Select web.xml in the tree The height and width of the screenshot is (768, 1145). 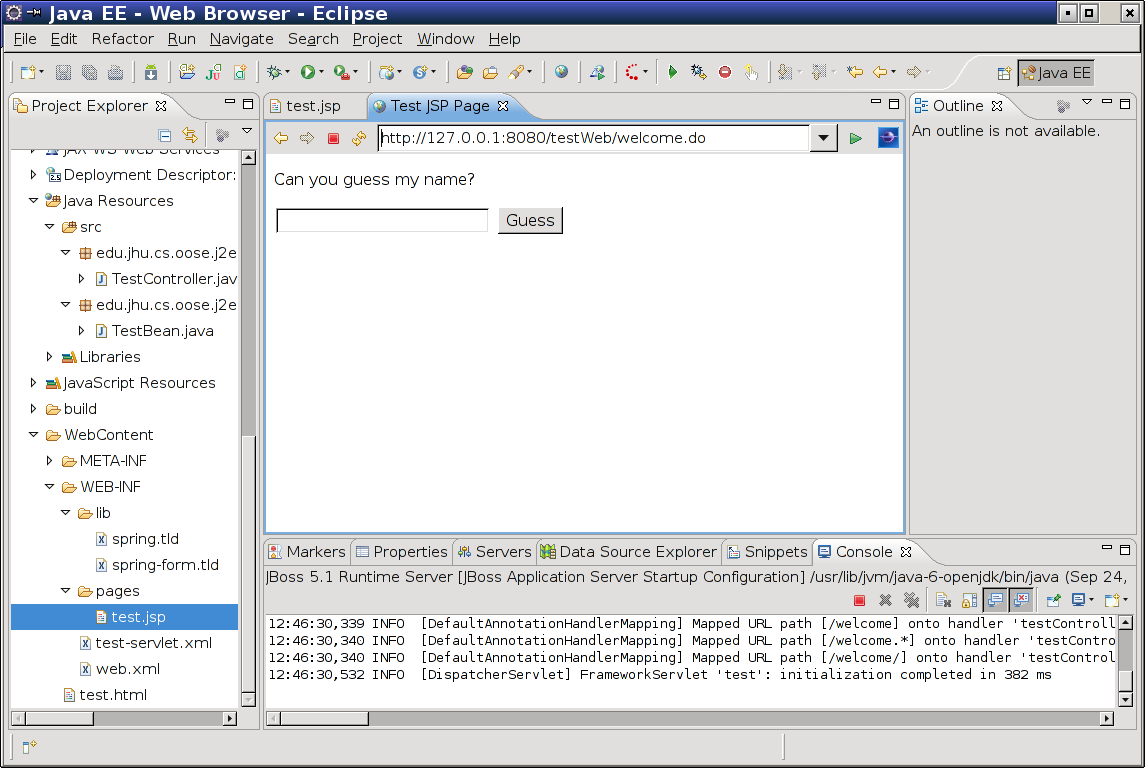pos(120,669)
